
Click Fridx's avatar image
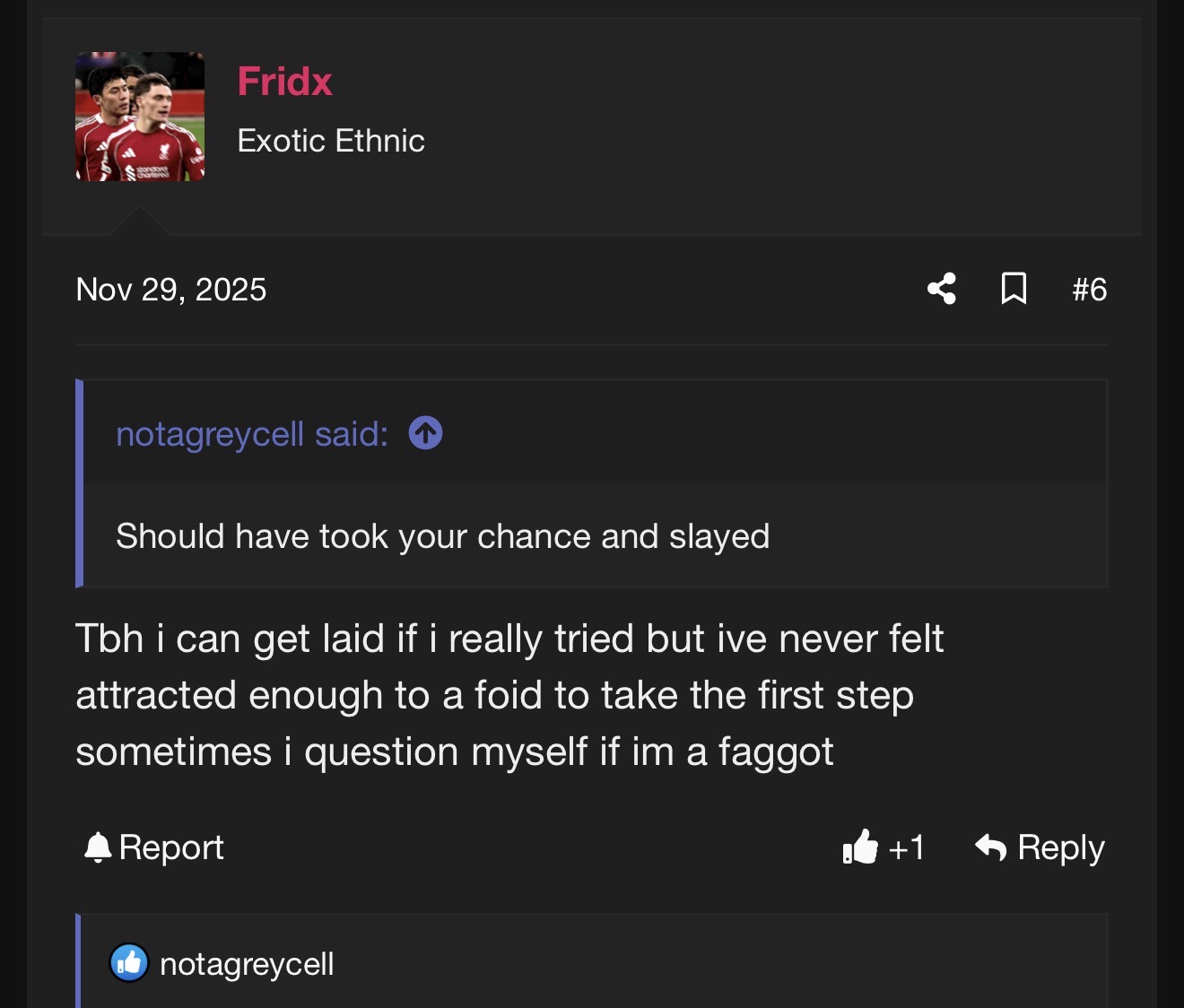[140, 117]
